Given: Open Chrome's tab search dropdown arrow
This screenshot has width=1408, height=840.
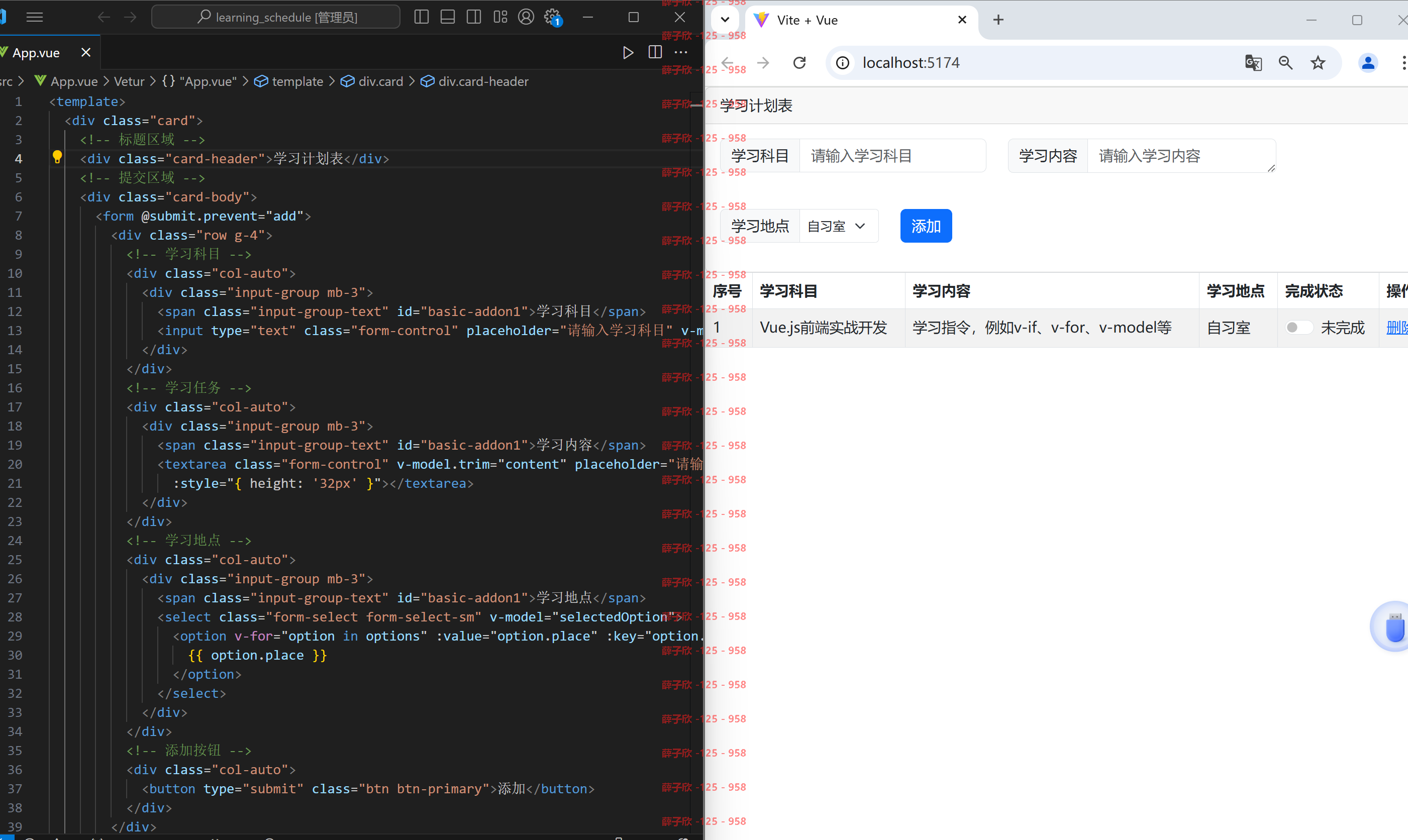Looking at the screenshot, I should coord(725,20).
